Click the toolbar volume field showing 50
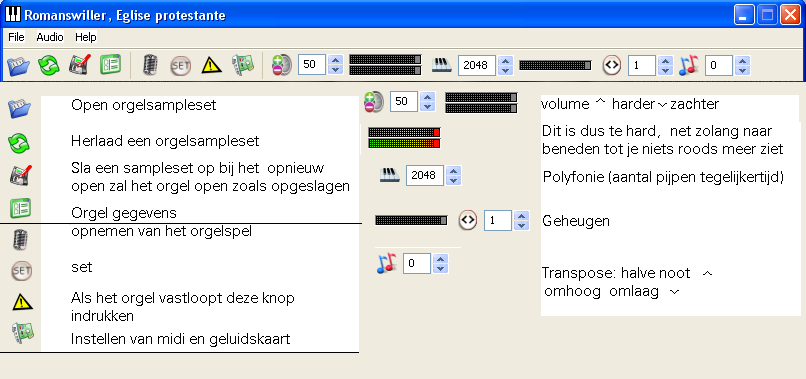Screen dimensions: 806x379 click(312, 65)
